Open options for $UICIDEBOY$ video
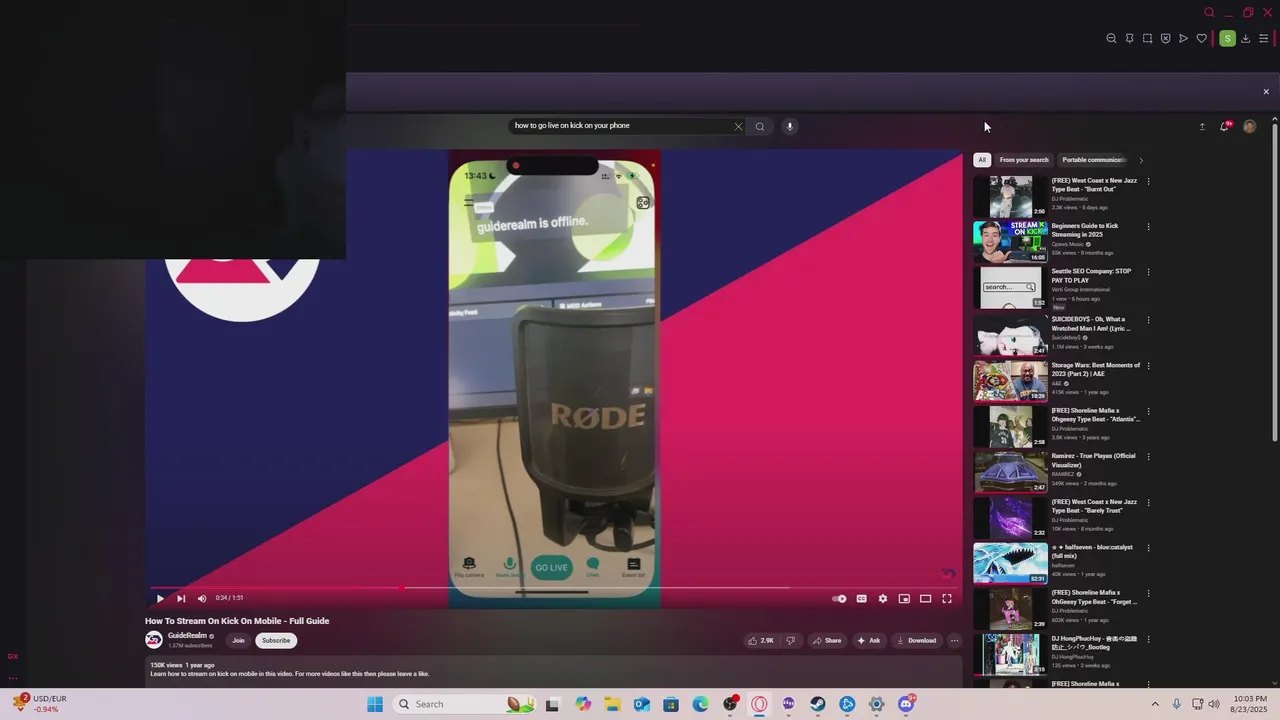Viewport: 1280px width, 720px height. [1148, 321]
